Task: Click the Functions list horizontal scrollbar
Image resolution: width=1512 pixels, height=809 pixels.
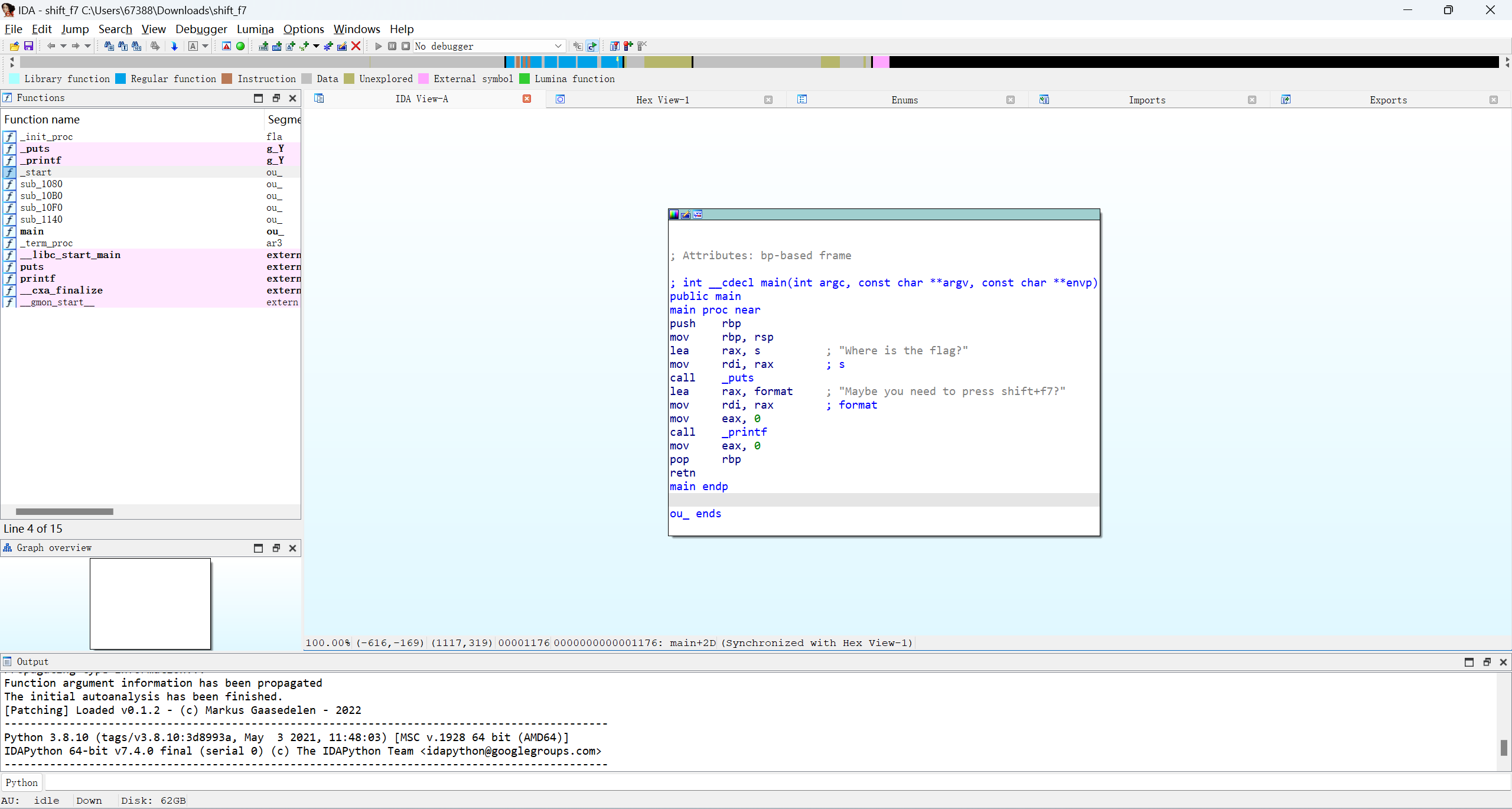Action: [64, 511]
